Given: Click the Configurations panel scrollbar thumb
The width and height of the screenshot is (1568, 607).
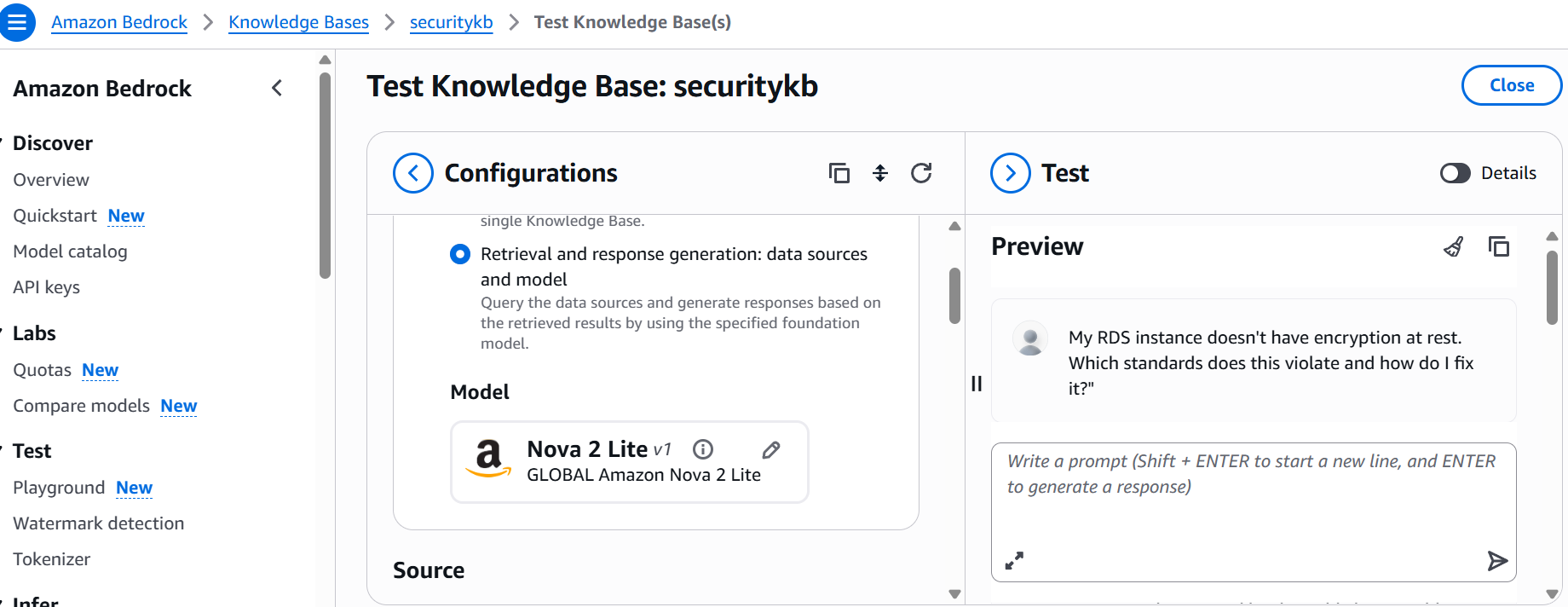Looking at the screenshot, I should pyautogui.click(x=955, y=296).
